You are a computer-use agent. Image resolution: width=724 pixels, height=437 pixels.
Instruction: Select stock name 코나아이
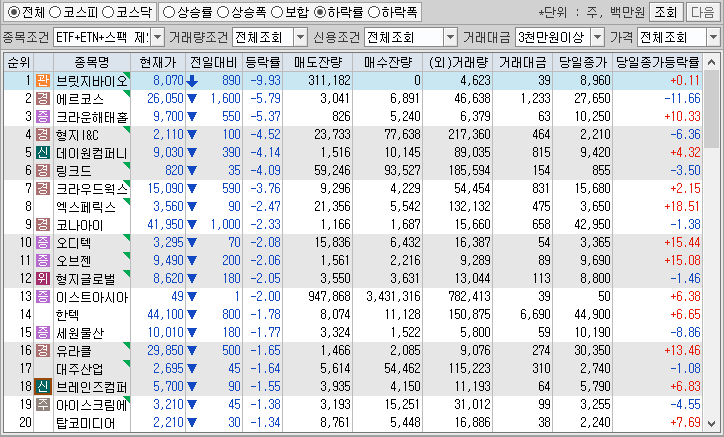79,225
